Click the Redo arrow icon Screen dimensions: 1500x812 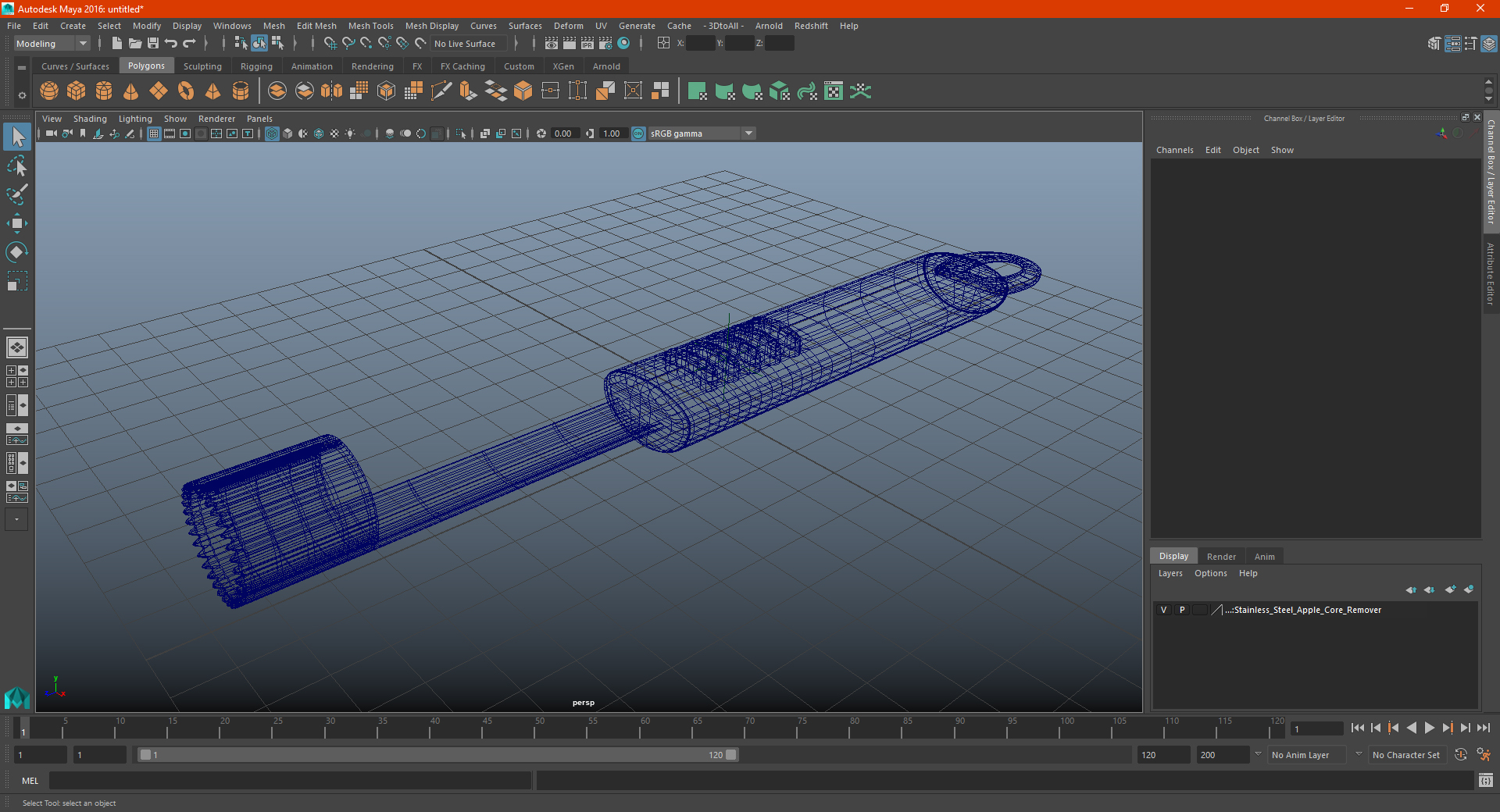(189, 44)
